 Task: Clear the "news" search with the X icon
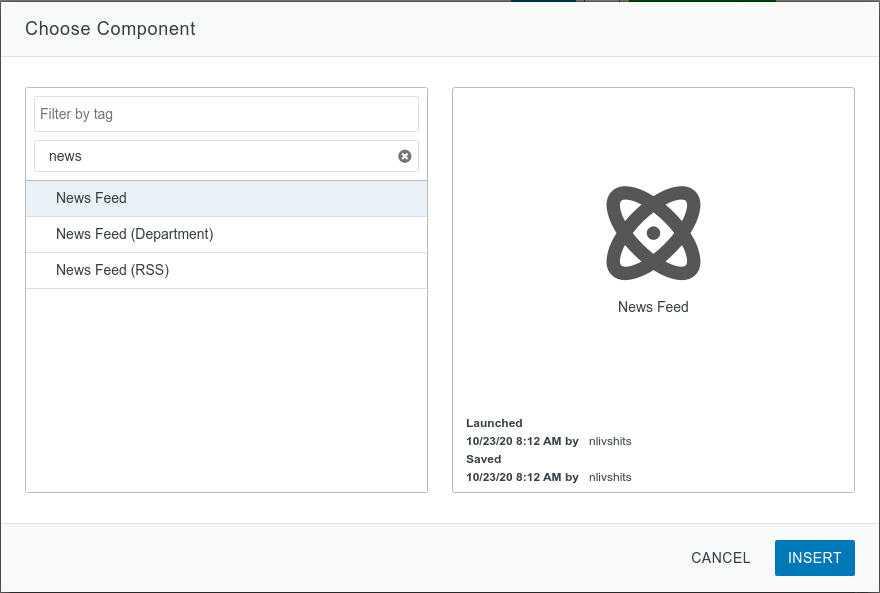405,156
